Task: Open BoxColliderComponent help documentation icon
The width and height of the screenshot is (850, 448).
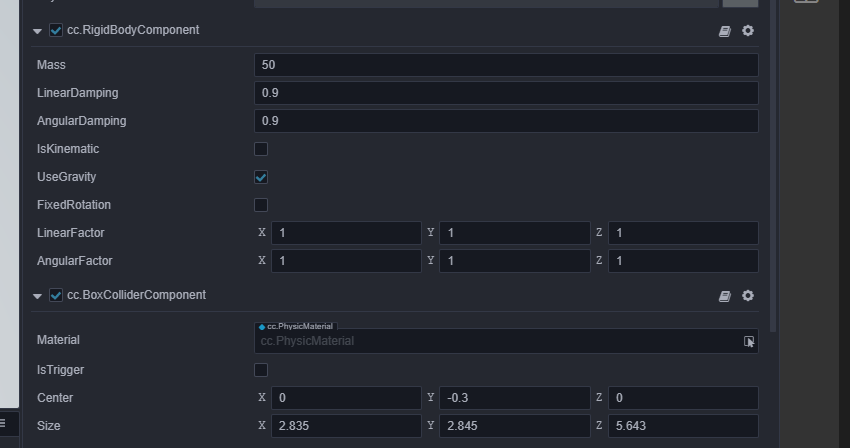Action: pyautogui.click(x=725, y=296)
